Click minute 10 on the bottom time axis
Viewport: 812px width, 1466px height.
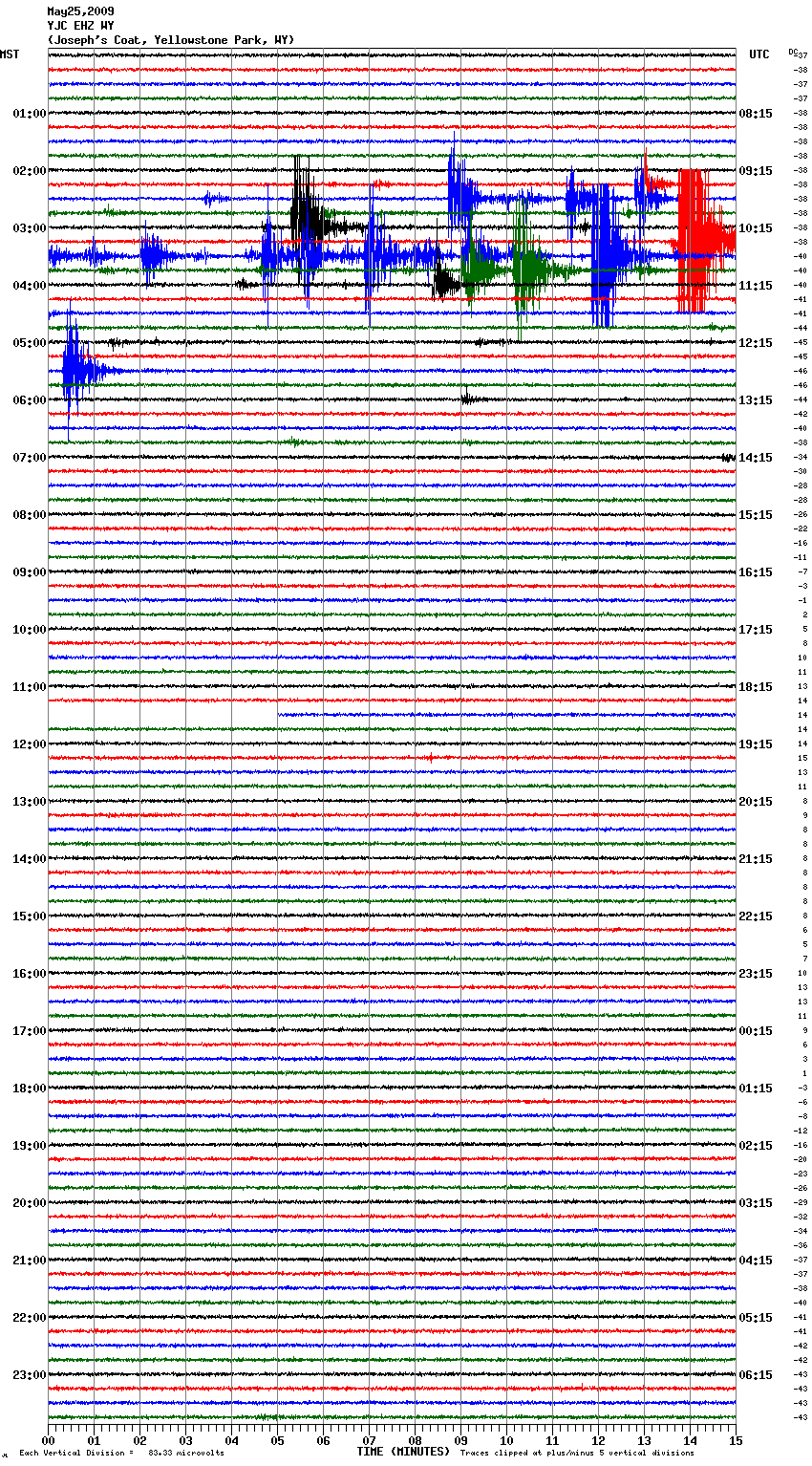tap(506, 1440)
